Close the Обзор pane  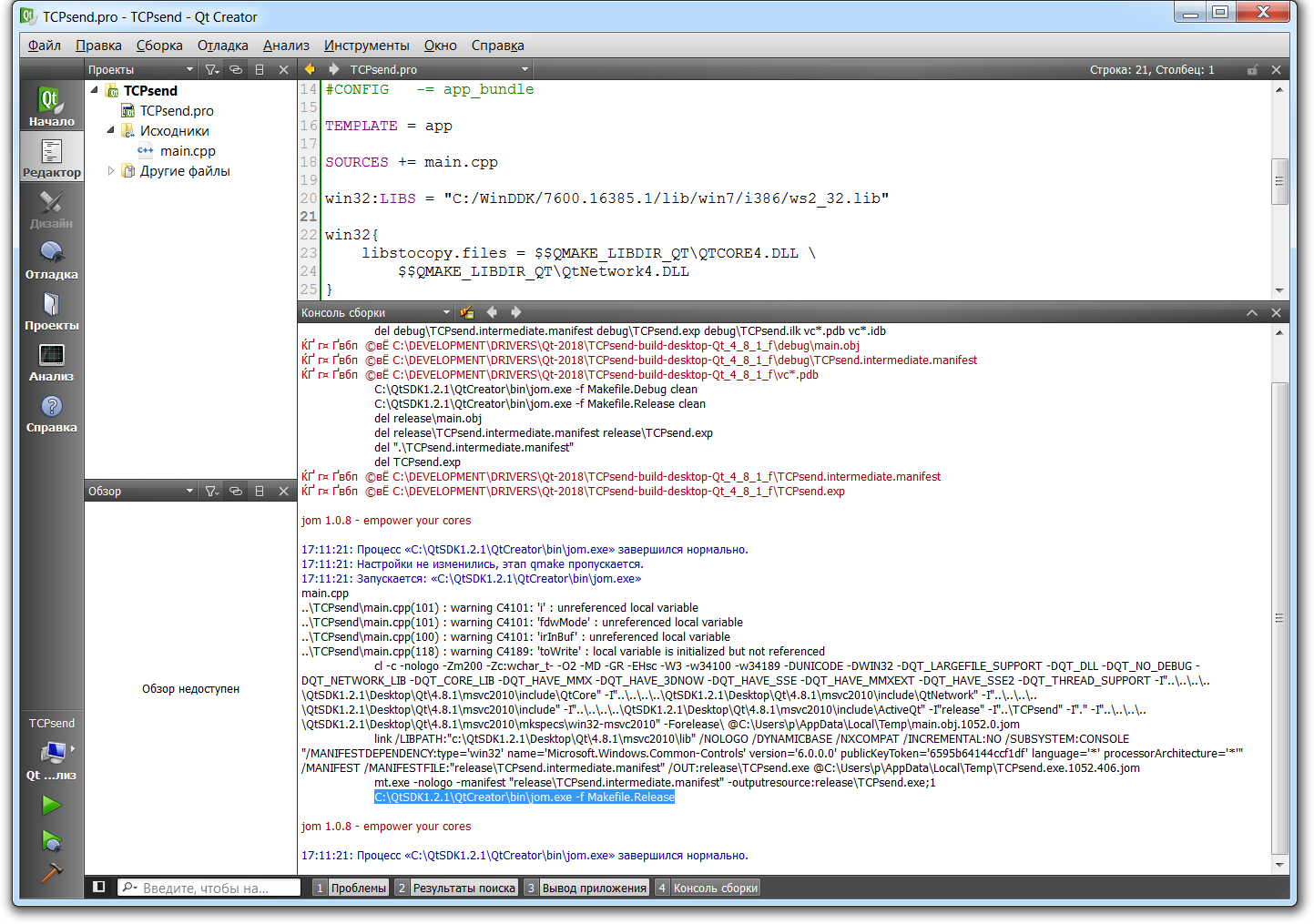[x=283, y=491]
